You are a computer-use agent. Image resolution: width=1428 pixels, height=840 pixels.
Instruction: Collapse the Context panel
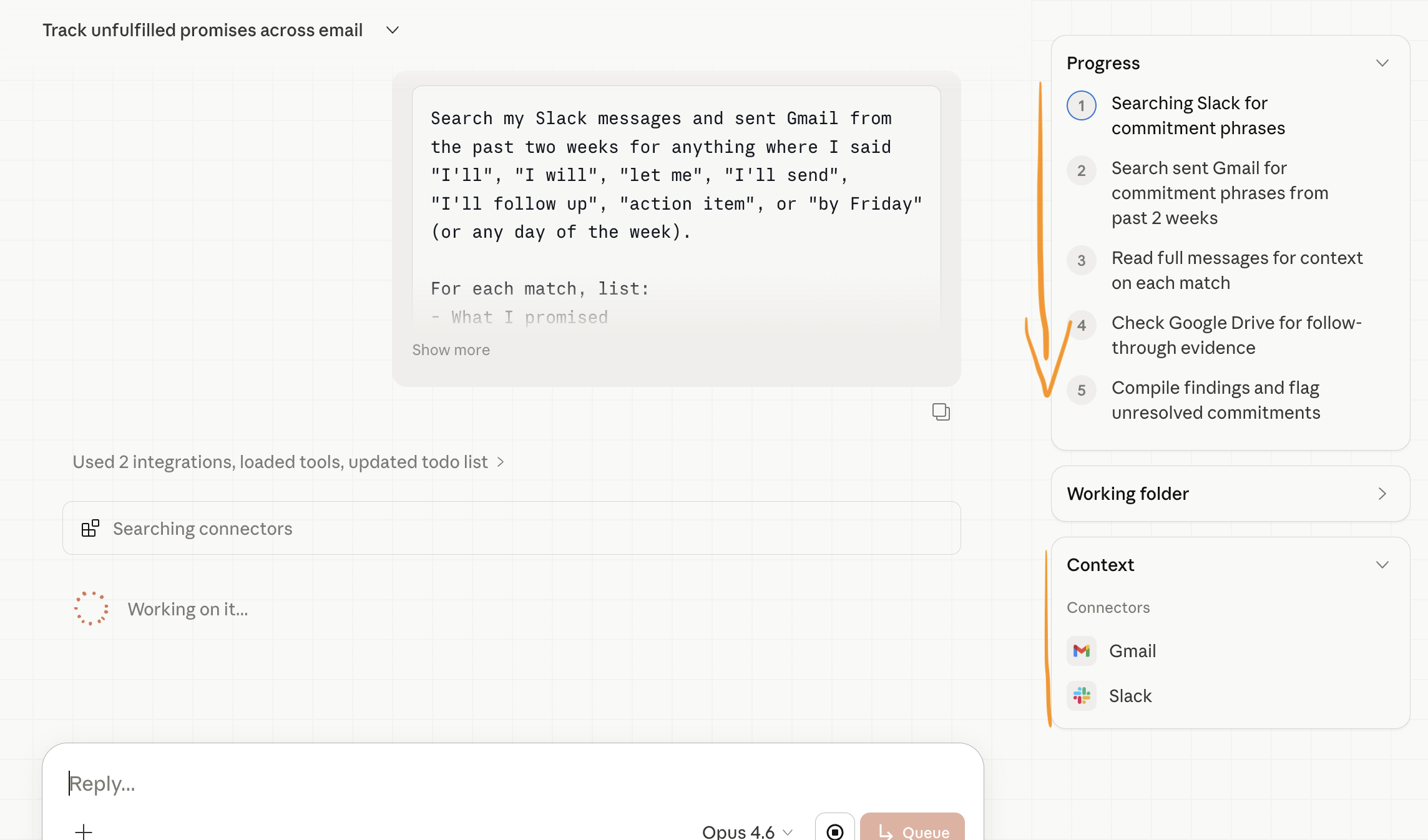(1382, 565)
